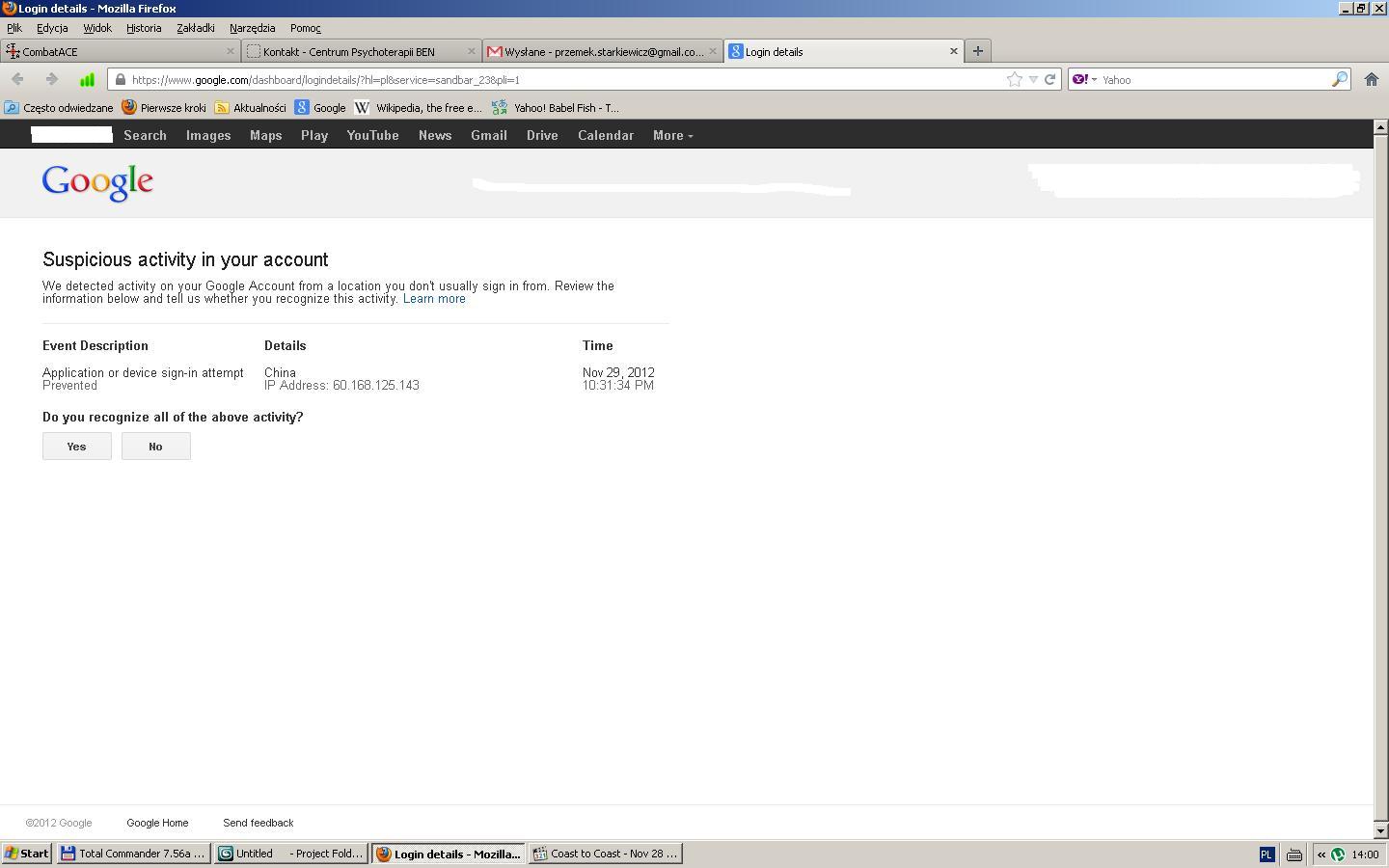The image size is (1389, 868).
Task: Click the page vertical scrollbar up arrow
Action: 1380,126
